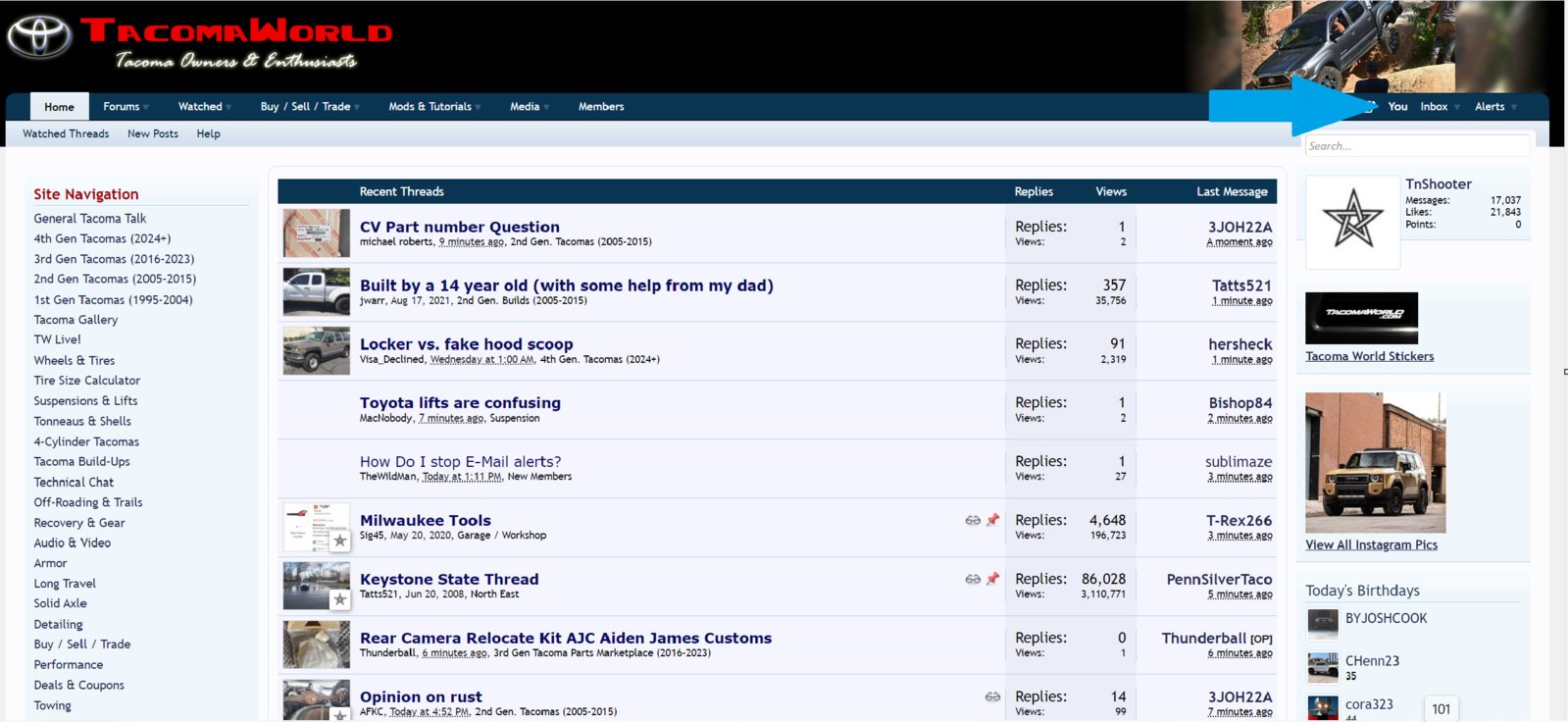Screen dimensions: 1568x722
Task: Expand the Forums menu arrow
Action: coord(146,107)
